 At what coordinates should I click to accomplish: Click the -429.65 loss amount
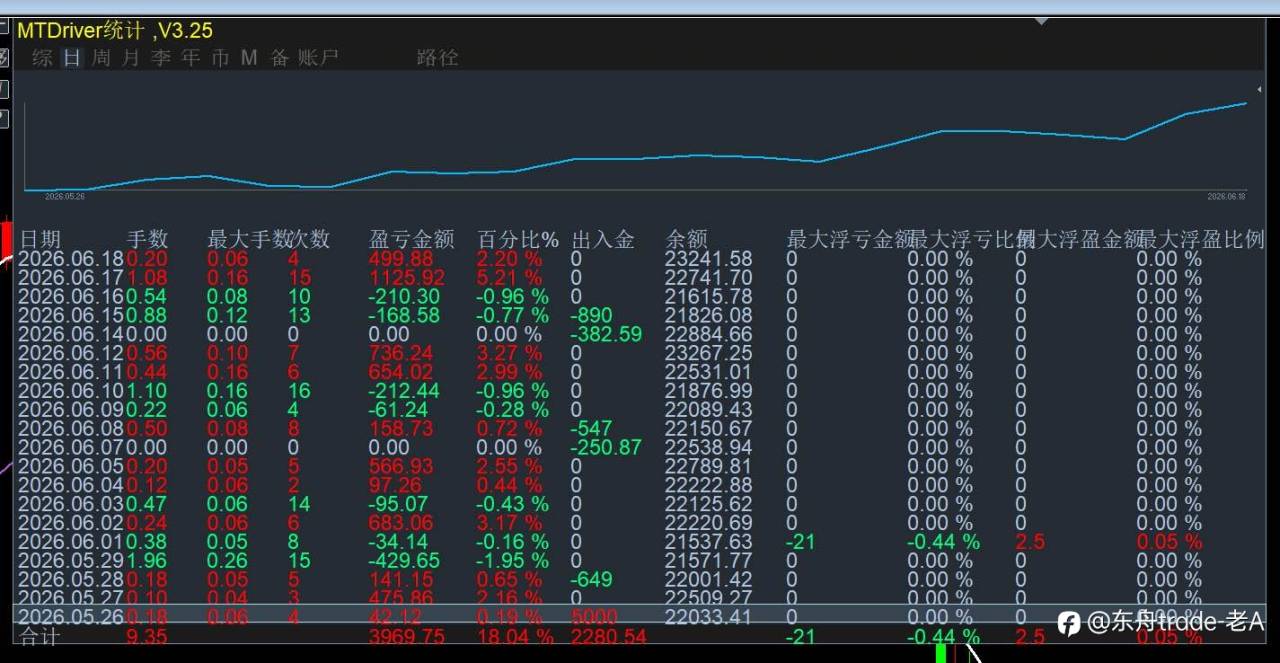pos(404,561)
